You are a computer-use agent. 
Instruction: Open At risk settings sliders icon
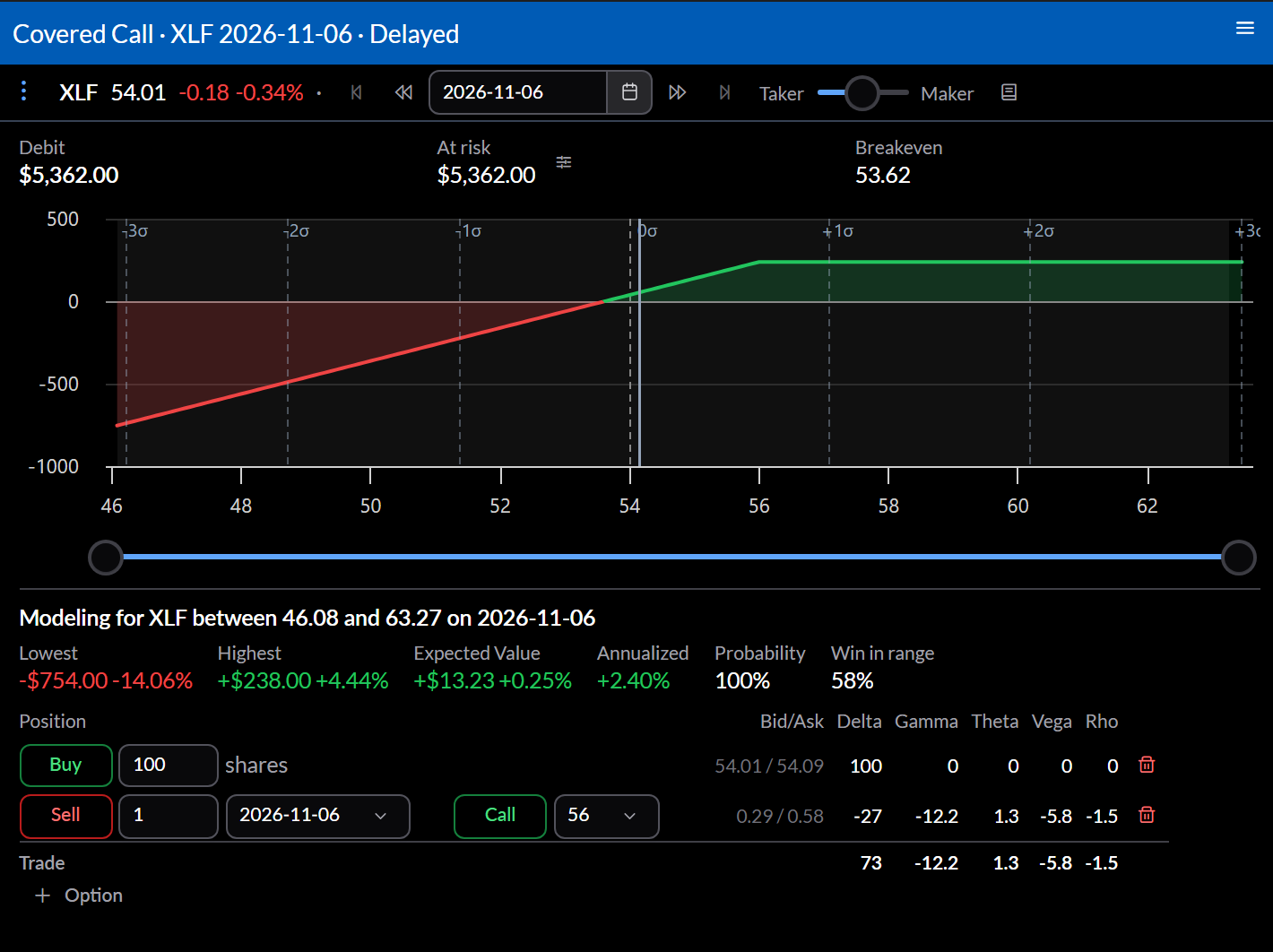(x=564, y=162)
